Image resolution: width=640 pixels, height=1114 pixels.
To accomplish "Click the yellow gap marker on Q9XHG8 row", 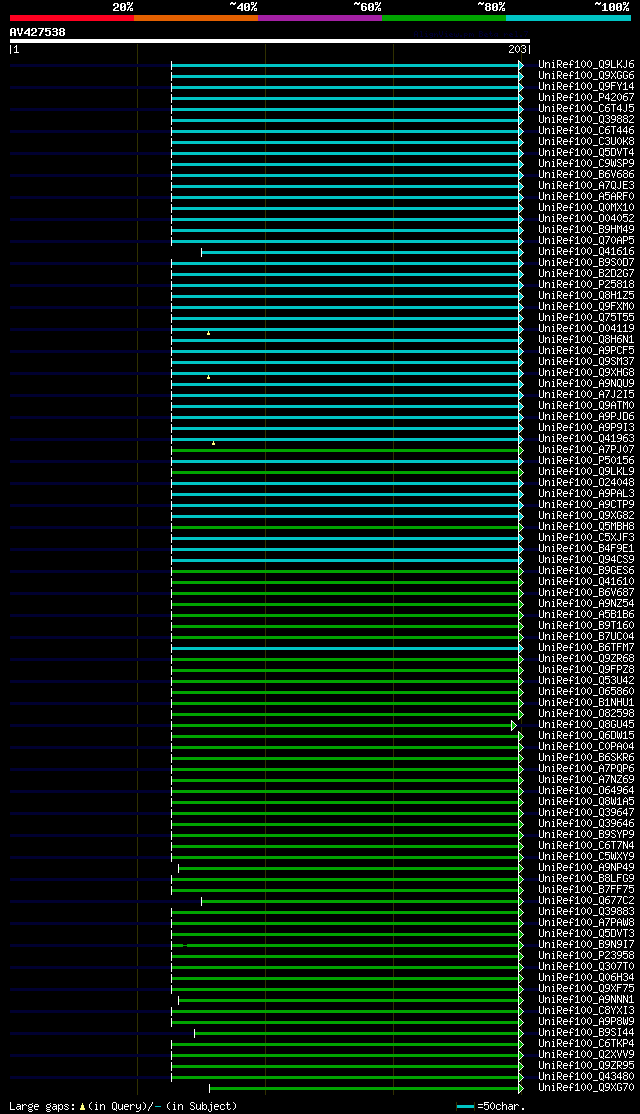I will click(x=208, y=377).
